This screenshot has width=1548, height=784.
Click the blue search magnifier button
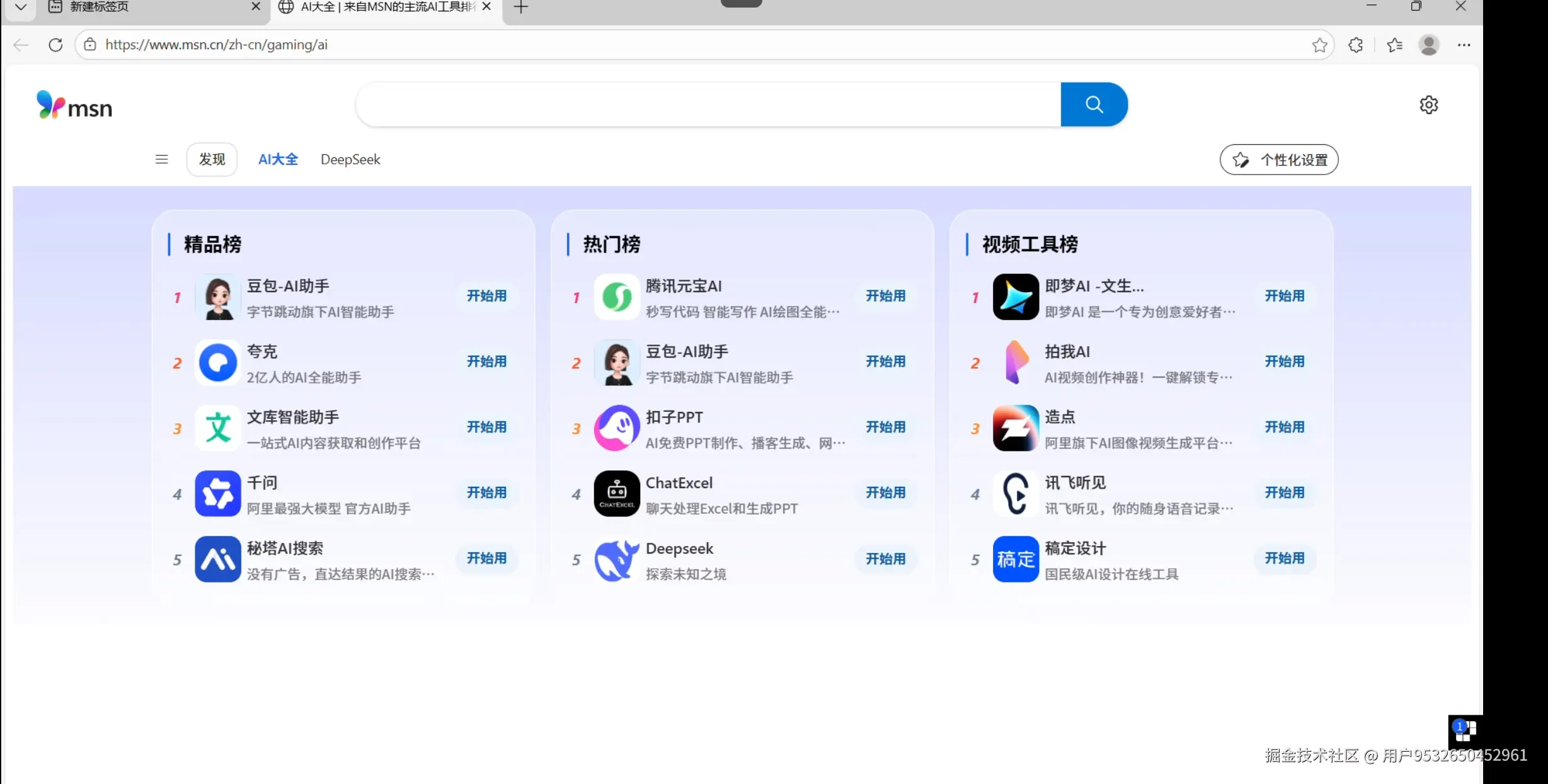click(1094, 105)
